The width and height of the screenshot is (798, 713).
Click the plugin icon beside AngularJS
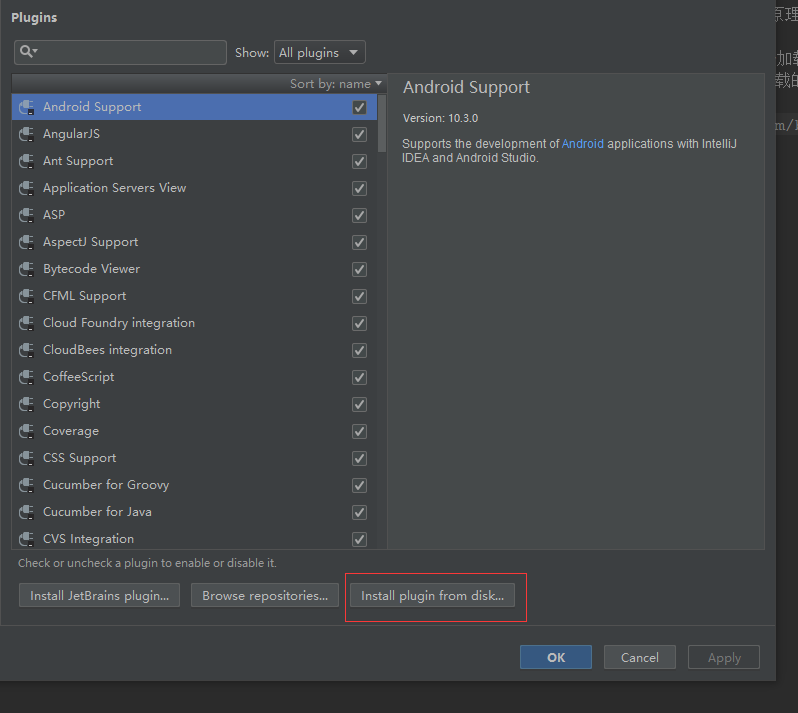[x=26, y=134]
